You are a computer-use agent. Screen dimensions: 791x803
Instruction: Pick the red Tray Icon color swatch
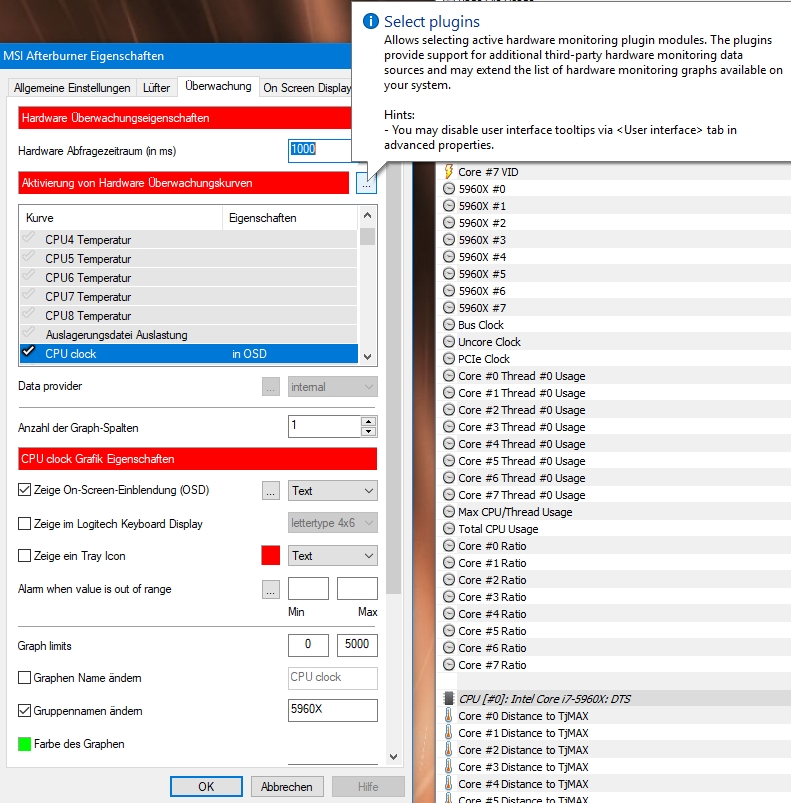click(x=271, y=556)
